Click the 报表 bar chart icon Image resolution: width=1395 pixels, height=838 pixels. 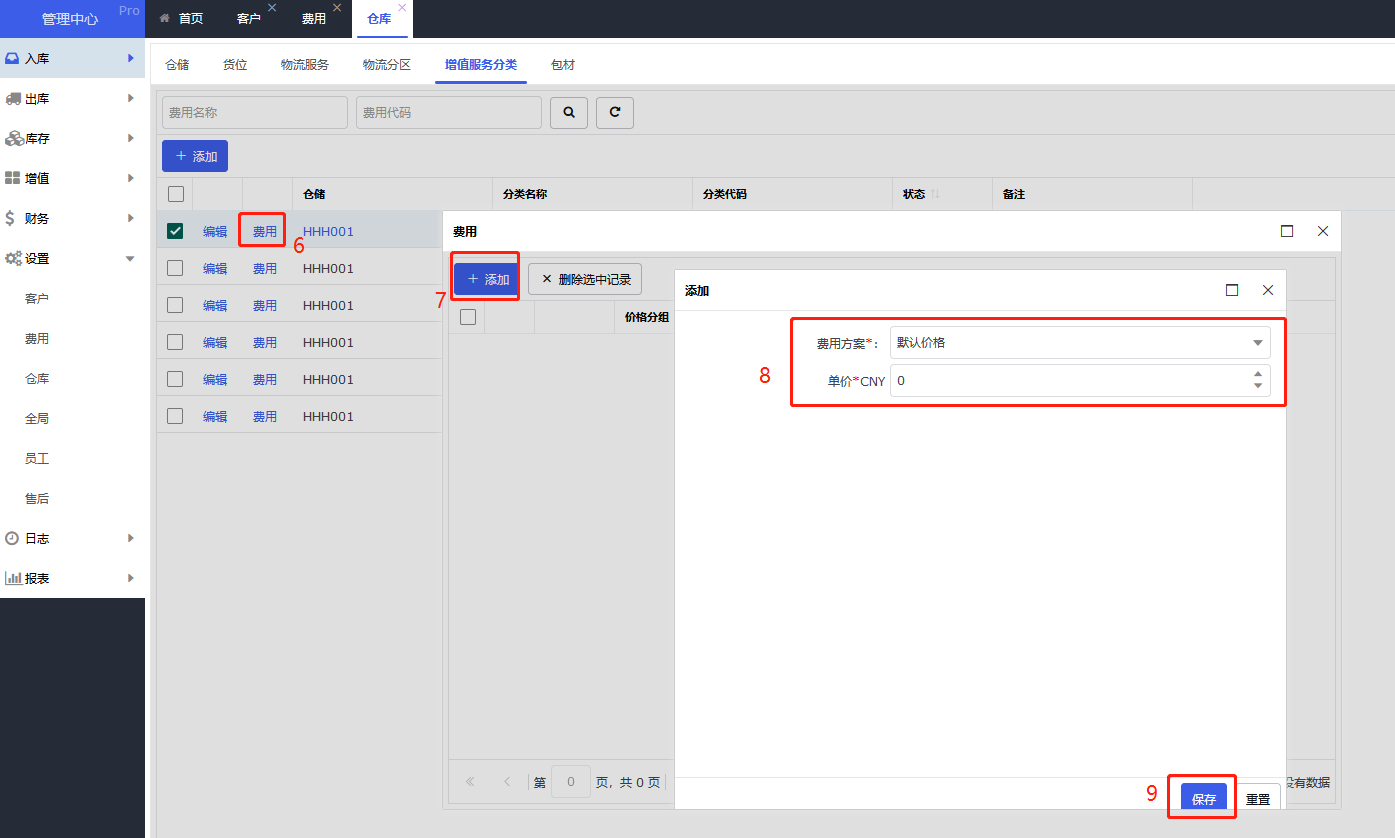[x=13, y=578]
